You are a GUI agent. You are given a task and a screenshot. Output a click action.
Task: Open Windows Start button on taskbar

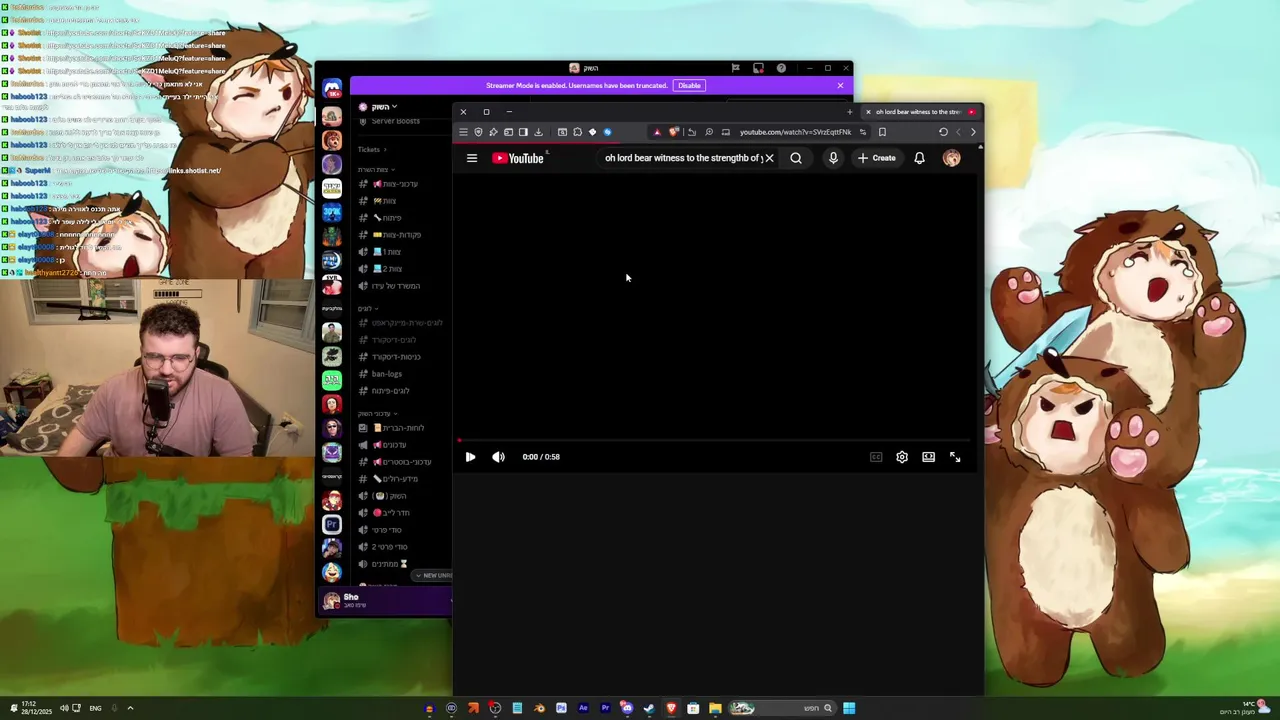[849, 708]
